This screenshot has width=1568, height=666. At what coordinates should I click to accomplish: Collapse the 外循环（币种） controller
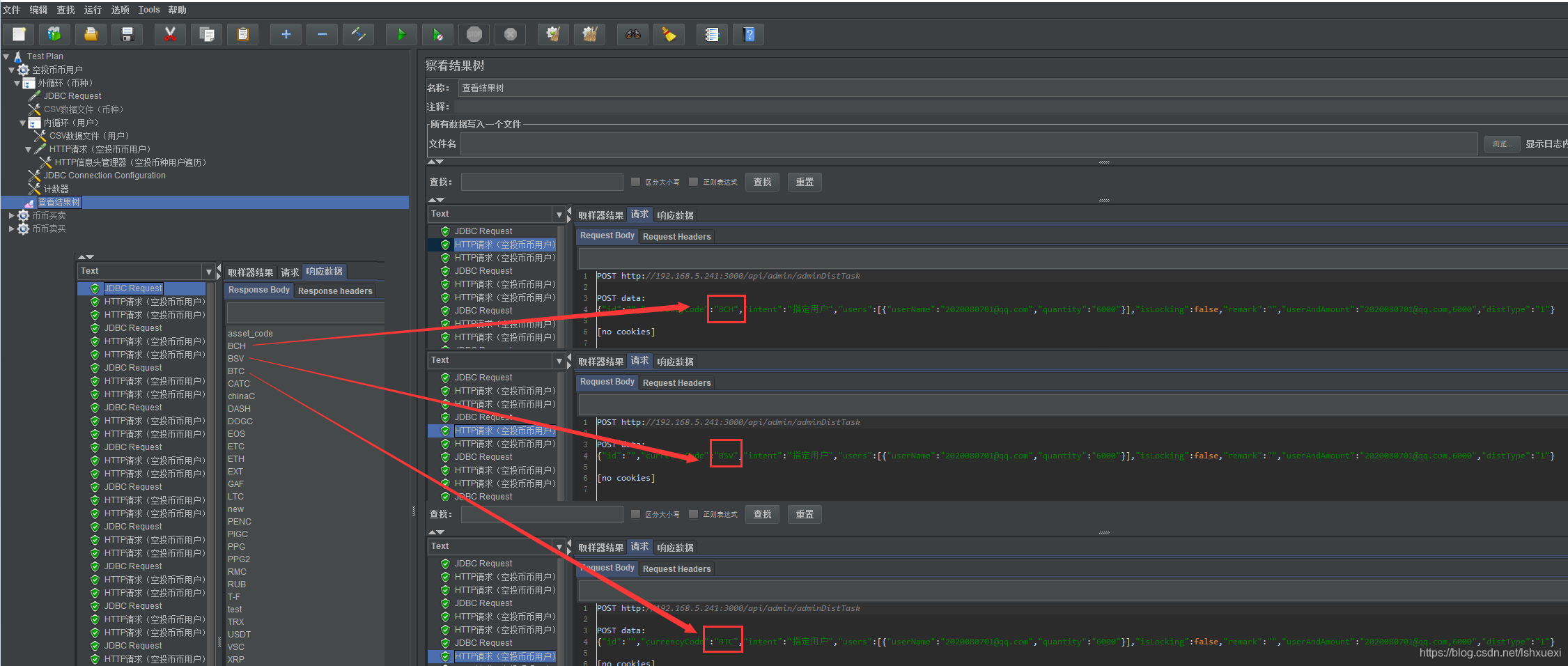click(x=17, y=83)
